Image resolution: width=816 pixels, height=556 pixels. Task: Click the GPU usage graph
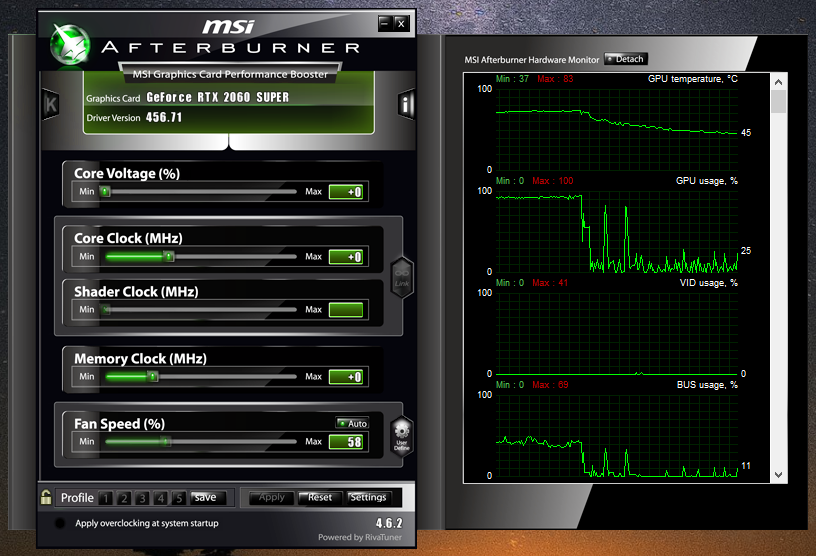pyautogui.click(x=617, y=231)
